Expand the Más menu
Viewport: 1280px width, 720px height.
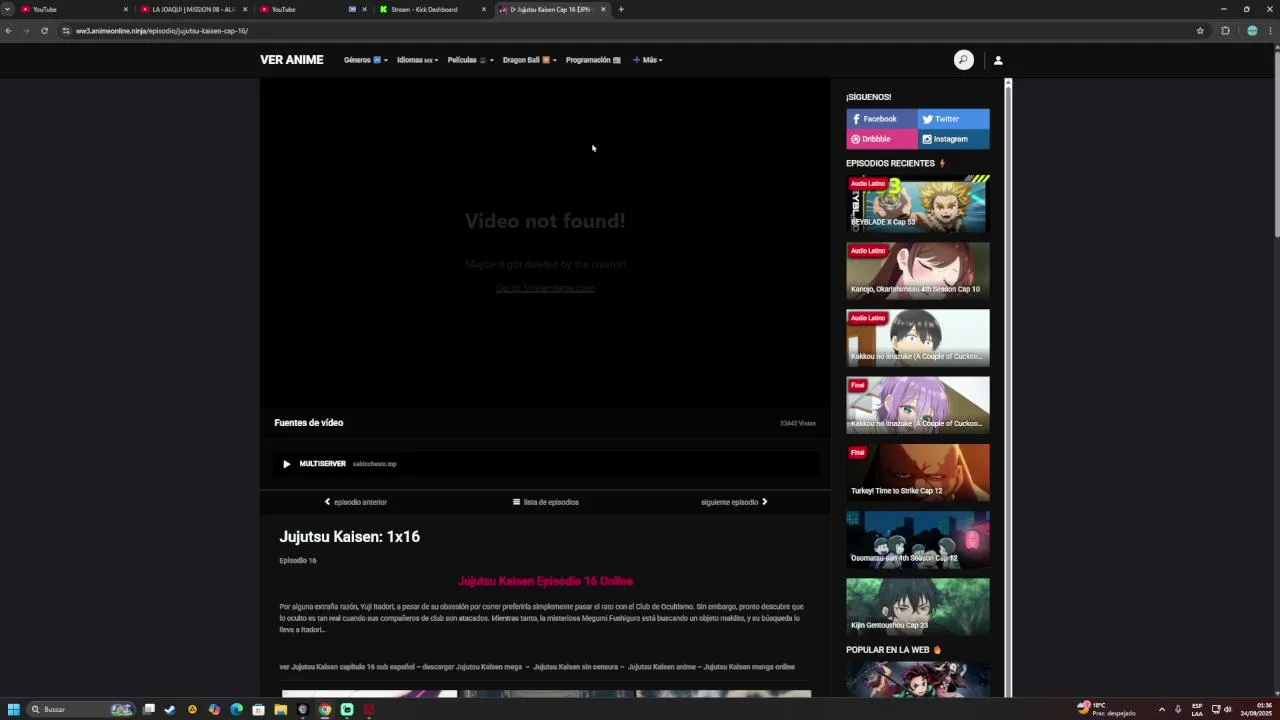[x=648, y=60]
